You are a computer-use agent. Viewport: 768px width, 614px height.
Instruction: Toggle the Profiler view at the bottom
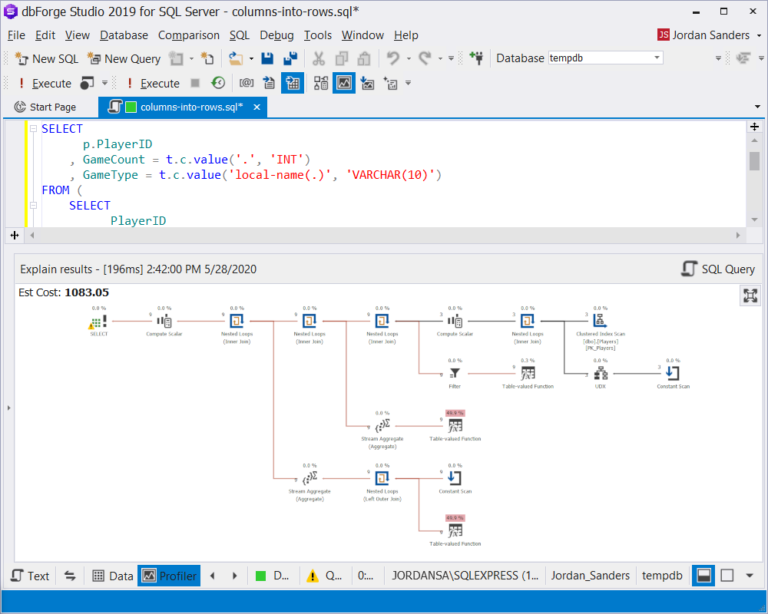click(169, 576)
